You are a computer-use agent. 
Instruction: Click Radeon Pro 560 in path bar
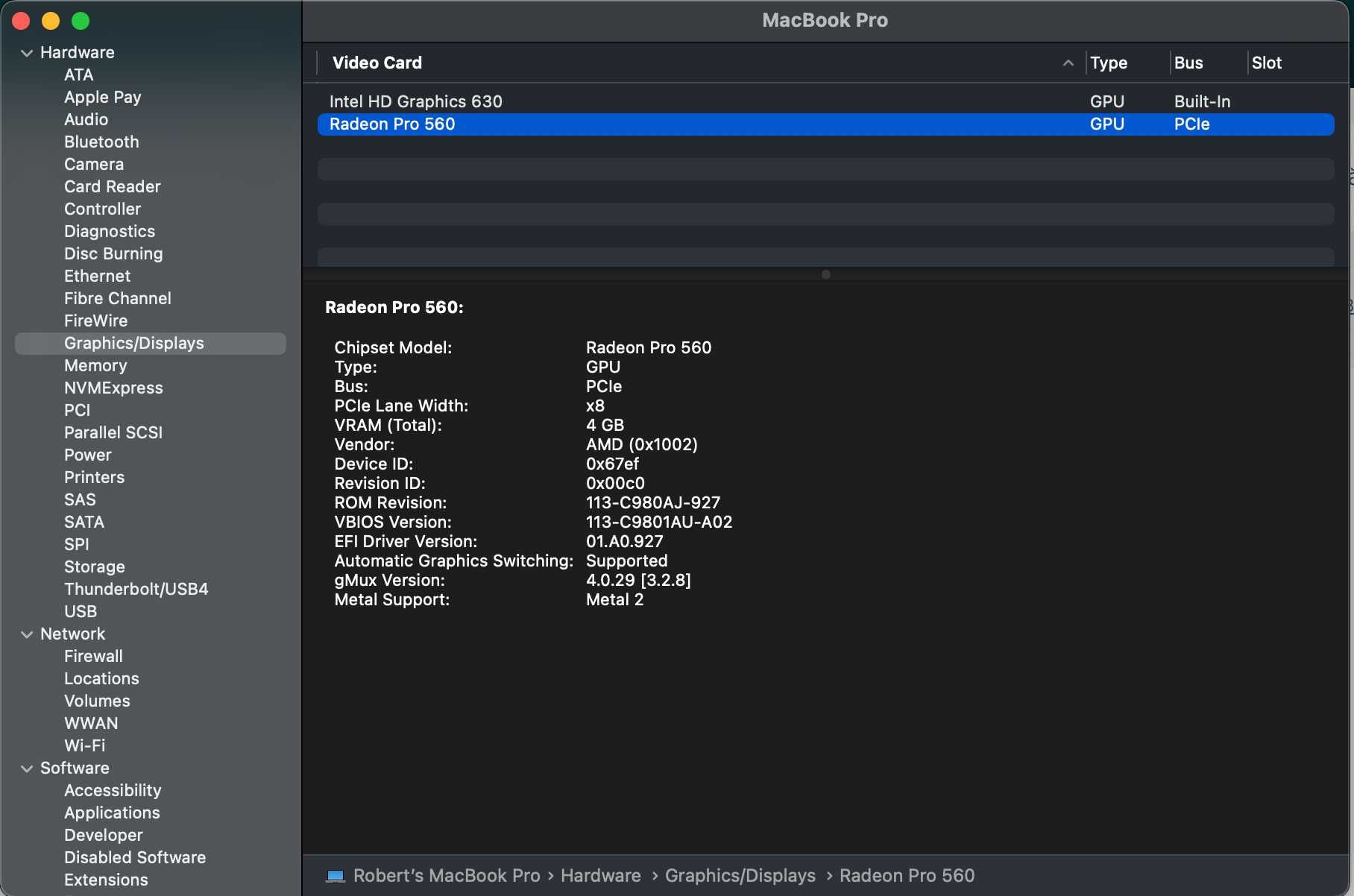click(x=907, y=876)
